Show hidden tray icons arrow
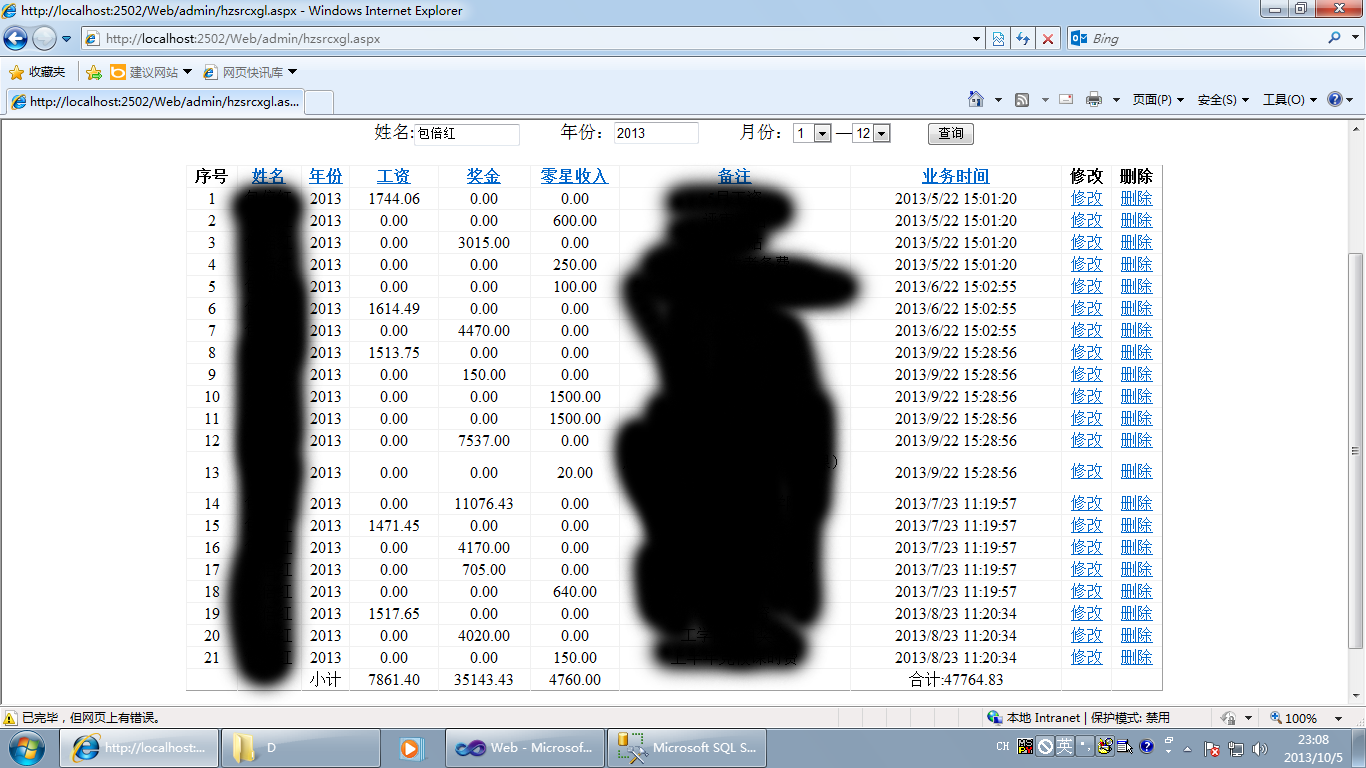 (1187, 748)
